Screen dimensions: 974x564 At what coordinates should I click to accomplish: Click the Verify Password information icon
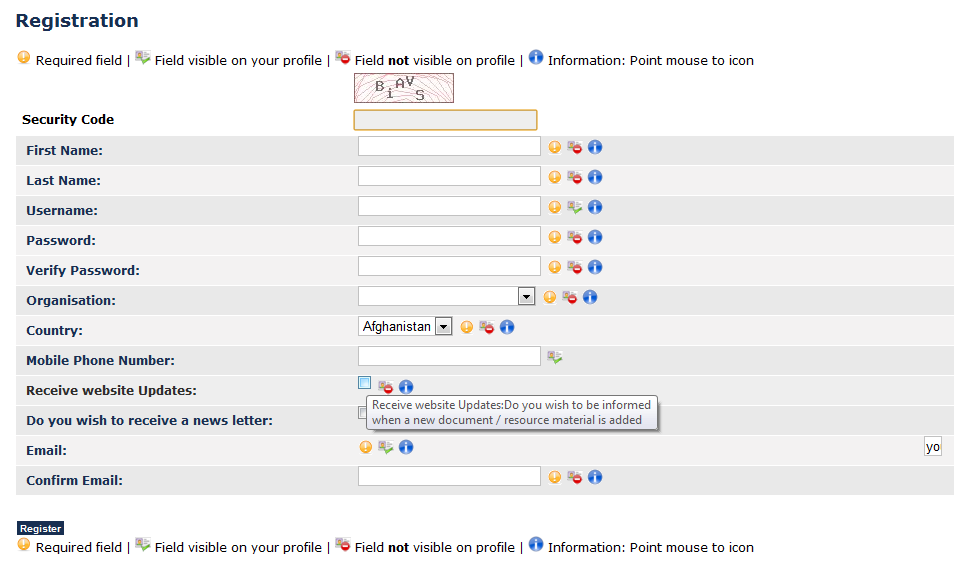point(595,267)
